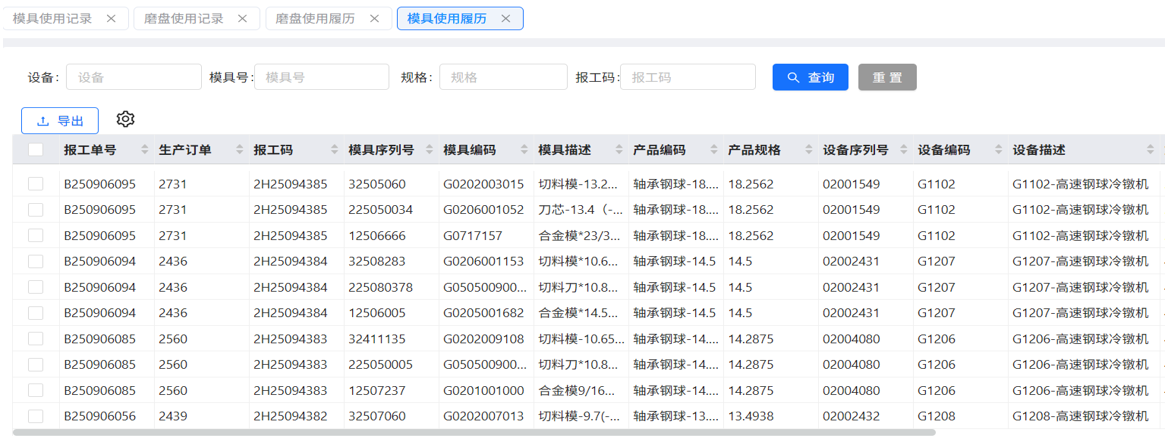Check the first row B250906095 checkbox
1168x442 pixels.
point(36,184)
